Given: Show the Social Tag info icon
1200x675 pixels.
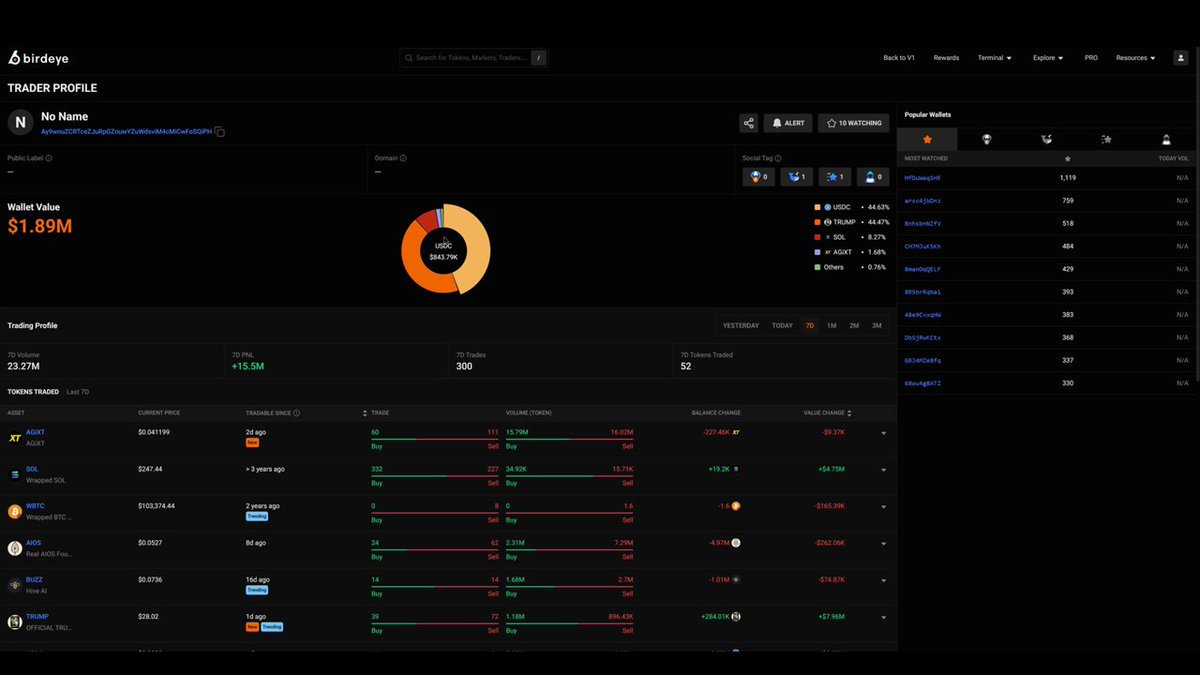Looking at the screenshot, I should coord(779,158).
